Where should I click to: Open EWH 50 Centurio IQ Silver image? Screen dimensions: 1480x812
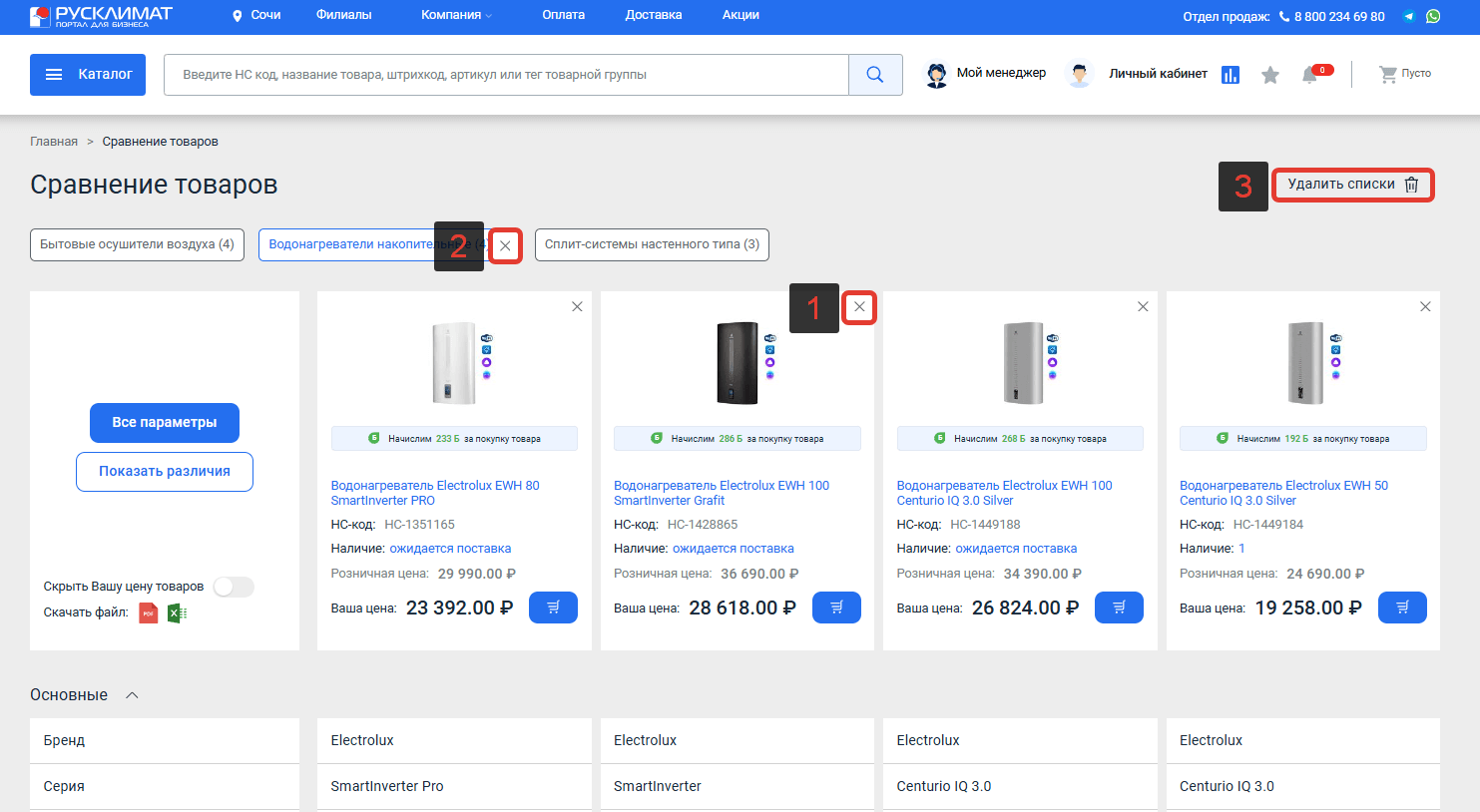[1305, 363]
